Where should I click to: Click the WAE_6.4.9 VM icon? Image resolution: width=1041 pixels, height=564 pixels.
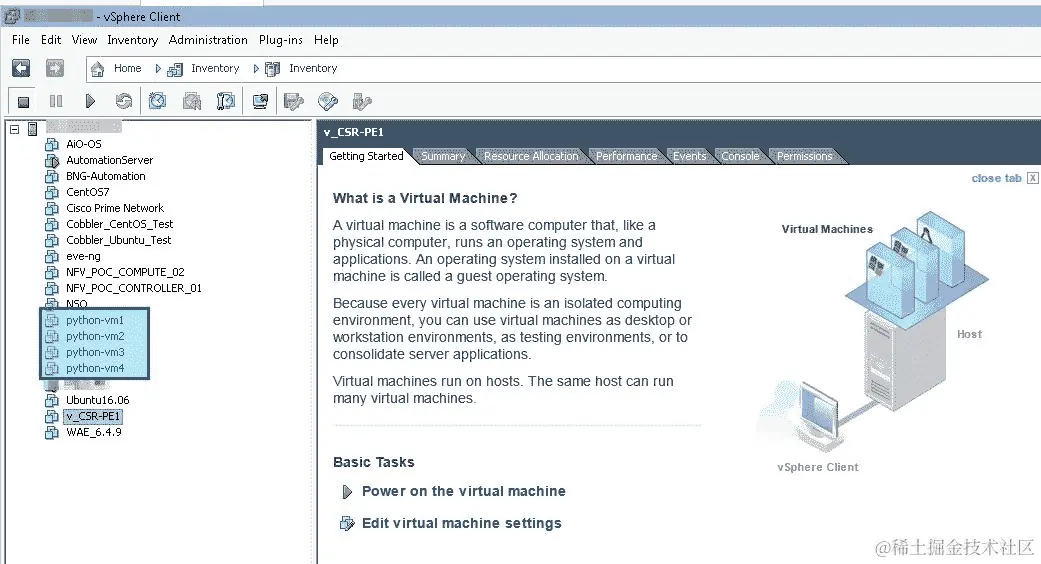pos(52,433)
